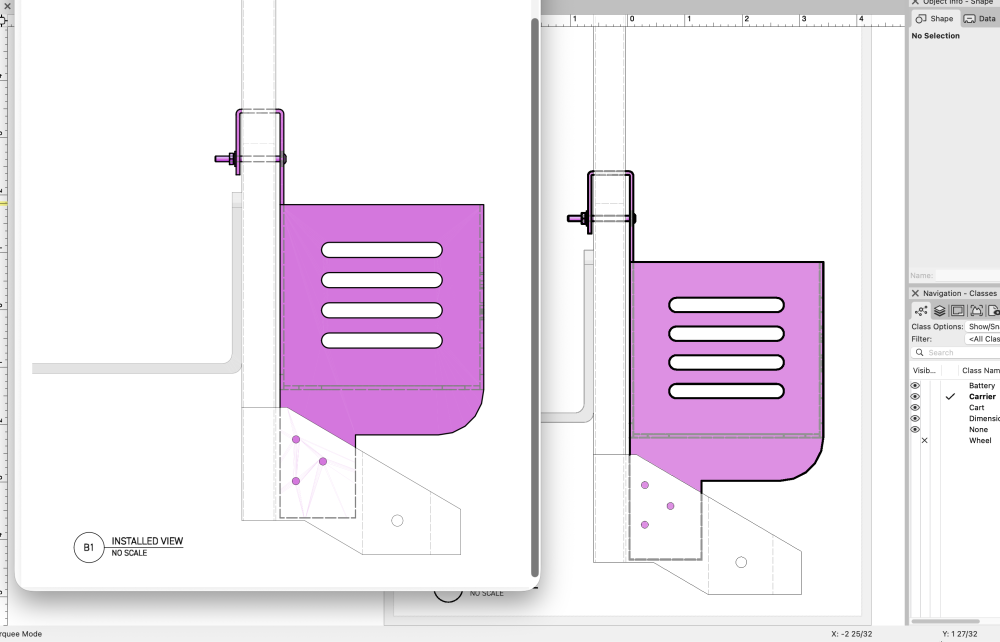Close the Object Info palette
Screen dimensions: 1000x642
pos(915,2)
